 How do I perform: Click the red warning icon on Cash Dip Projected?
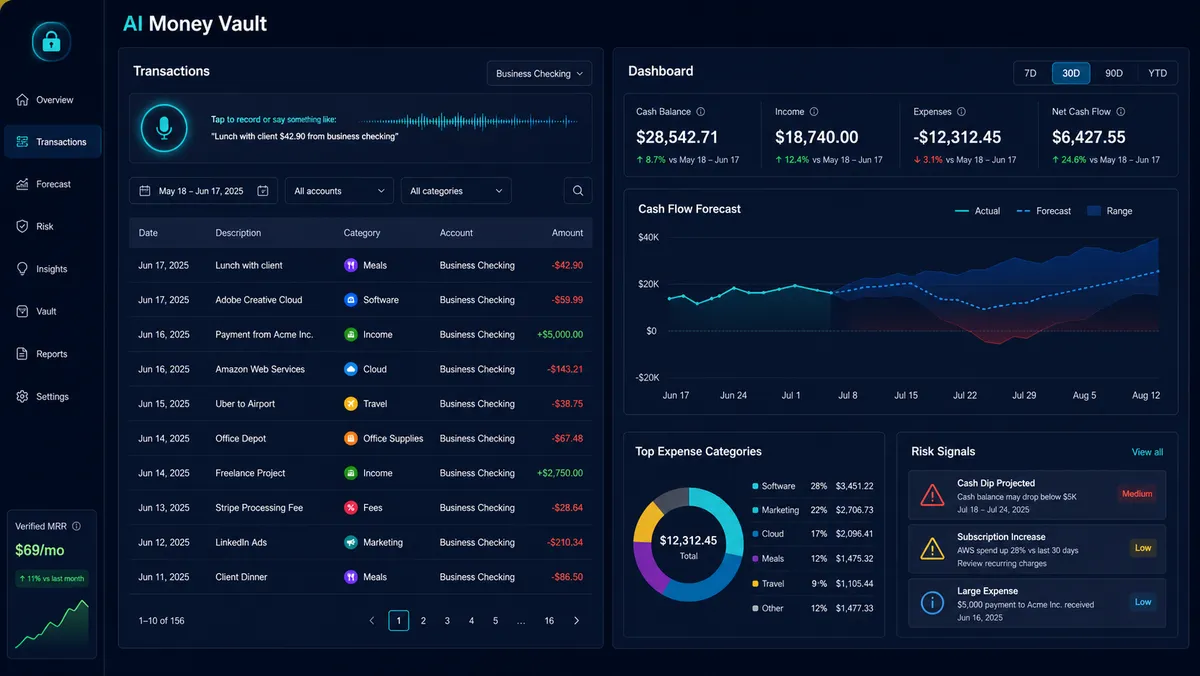click(932, 494)
